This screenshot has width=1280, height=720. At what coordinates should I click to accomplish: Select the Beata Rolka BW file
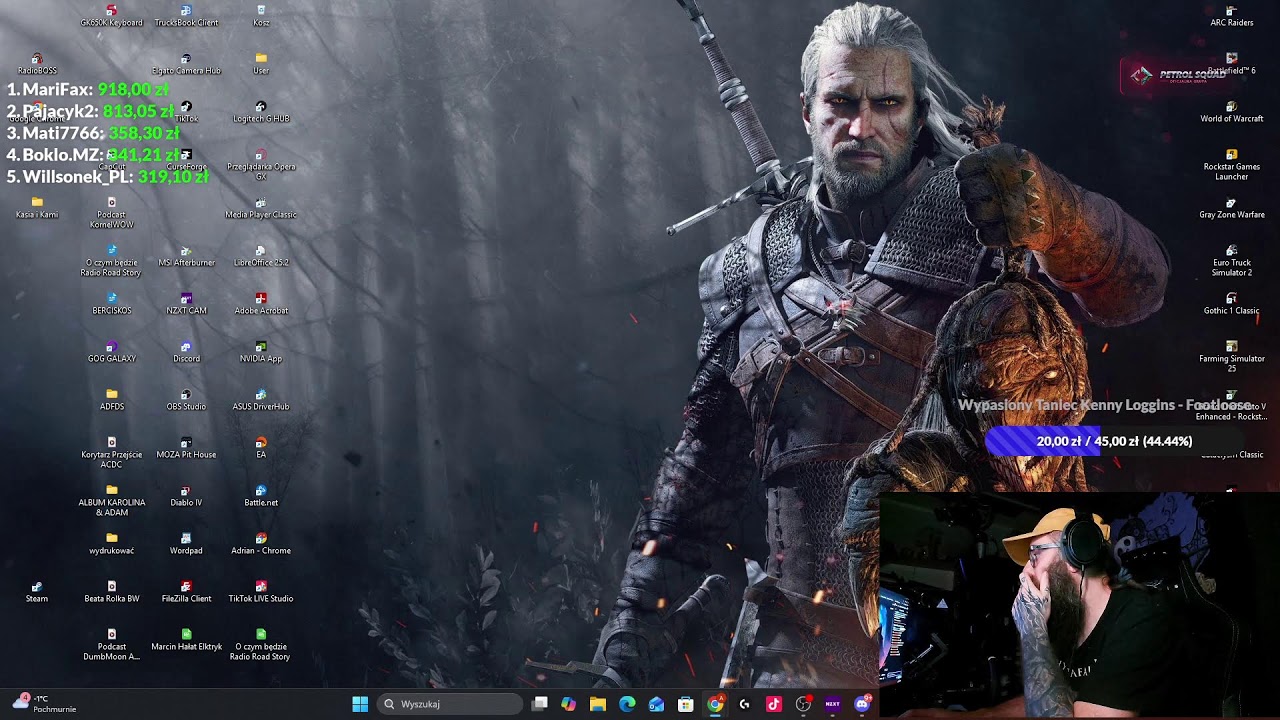click(111, 592)
